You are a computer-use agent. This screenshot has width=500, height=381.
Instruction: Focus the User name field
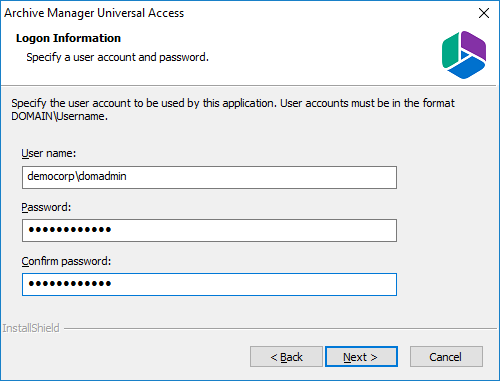(x=209, y=177)
